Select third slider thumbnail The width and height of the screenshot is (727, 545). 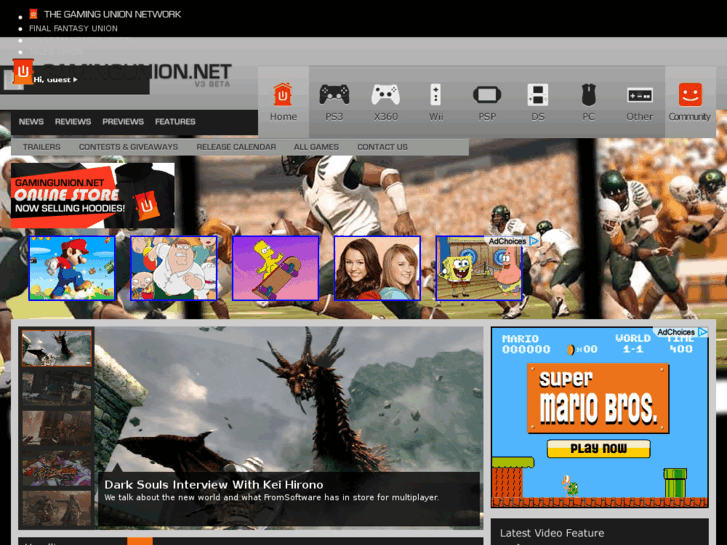point(57,428)
